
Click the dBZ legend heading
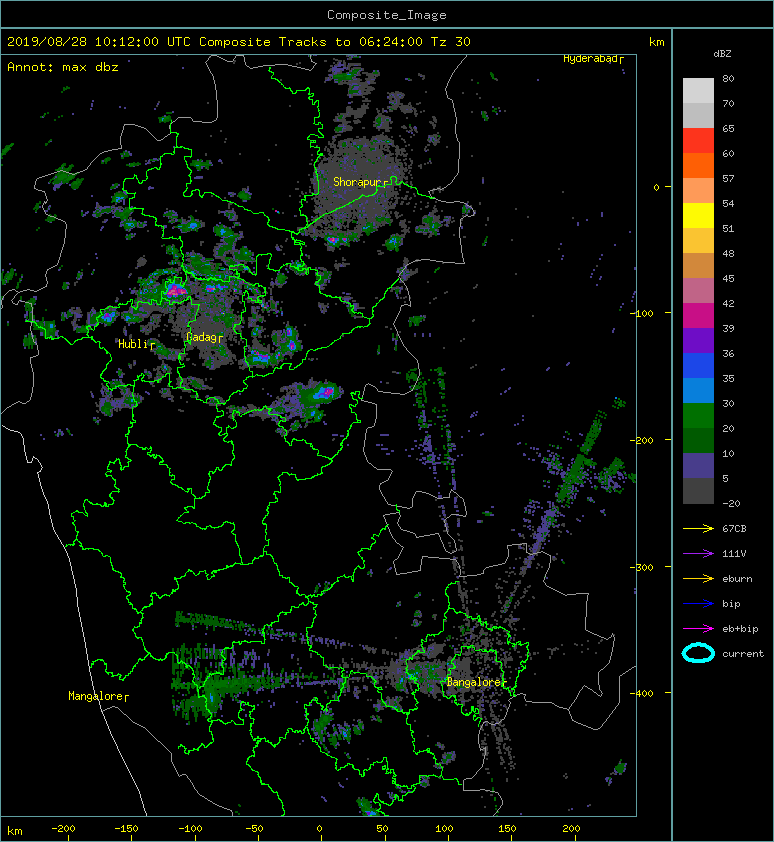(722, 54)
